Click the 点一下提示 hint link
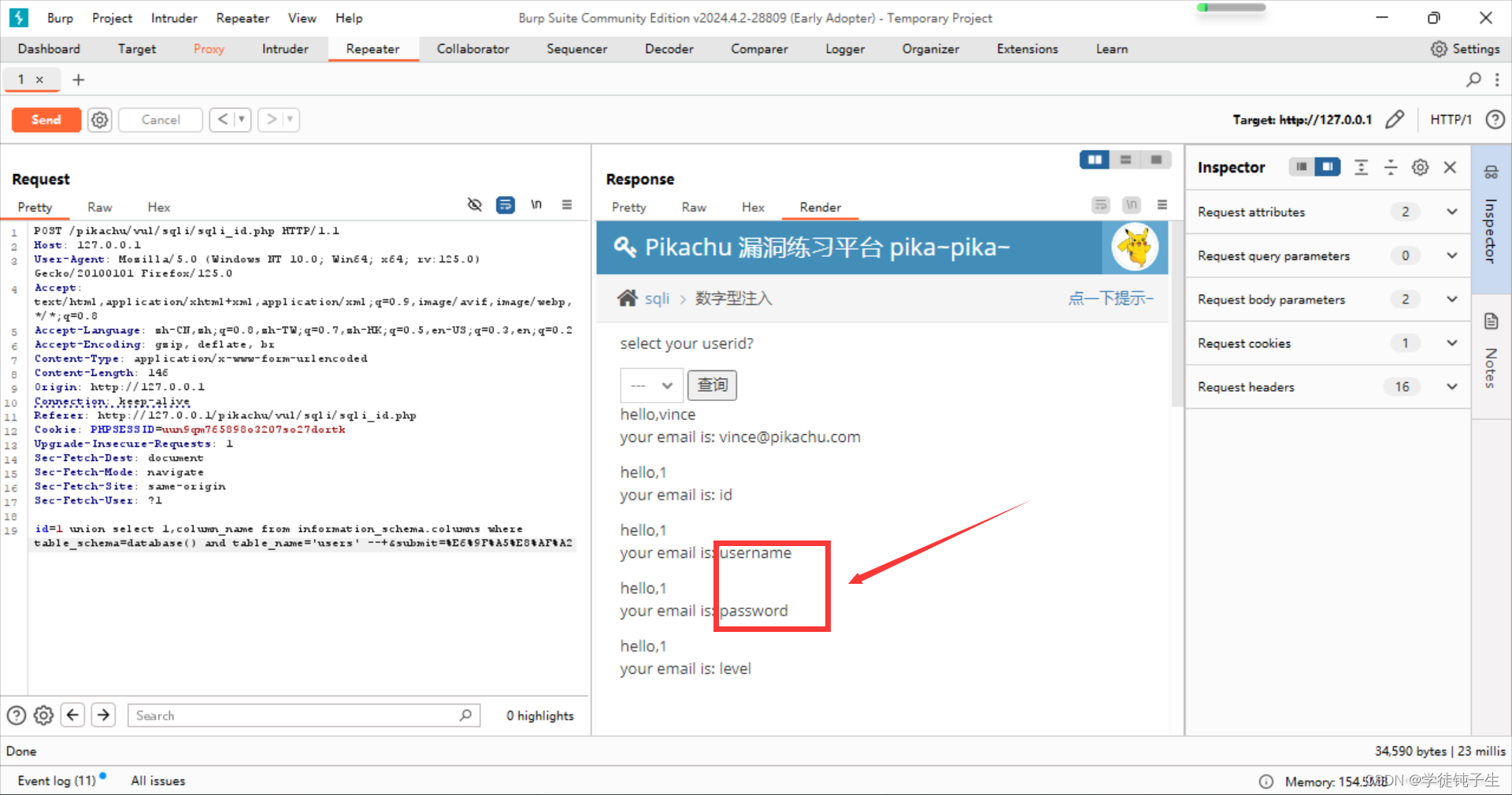Screen dimensions: 1512x795 [x=1111, y=298]
